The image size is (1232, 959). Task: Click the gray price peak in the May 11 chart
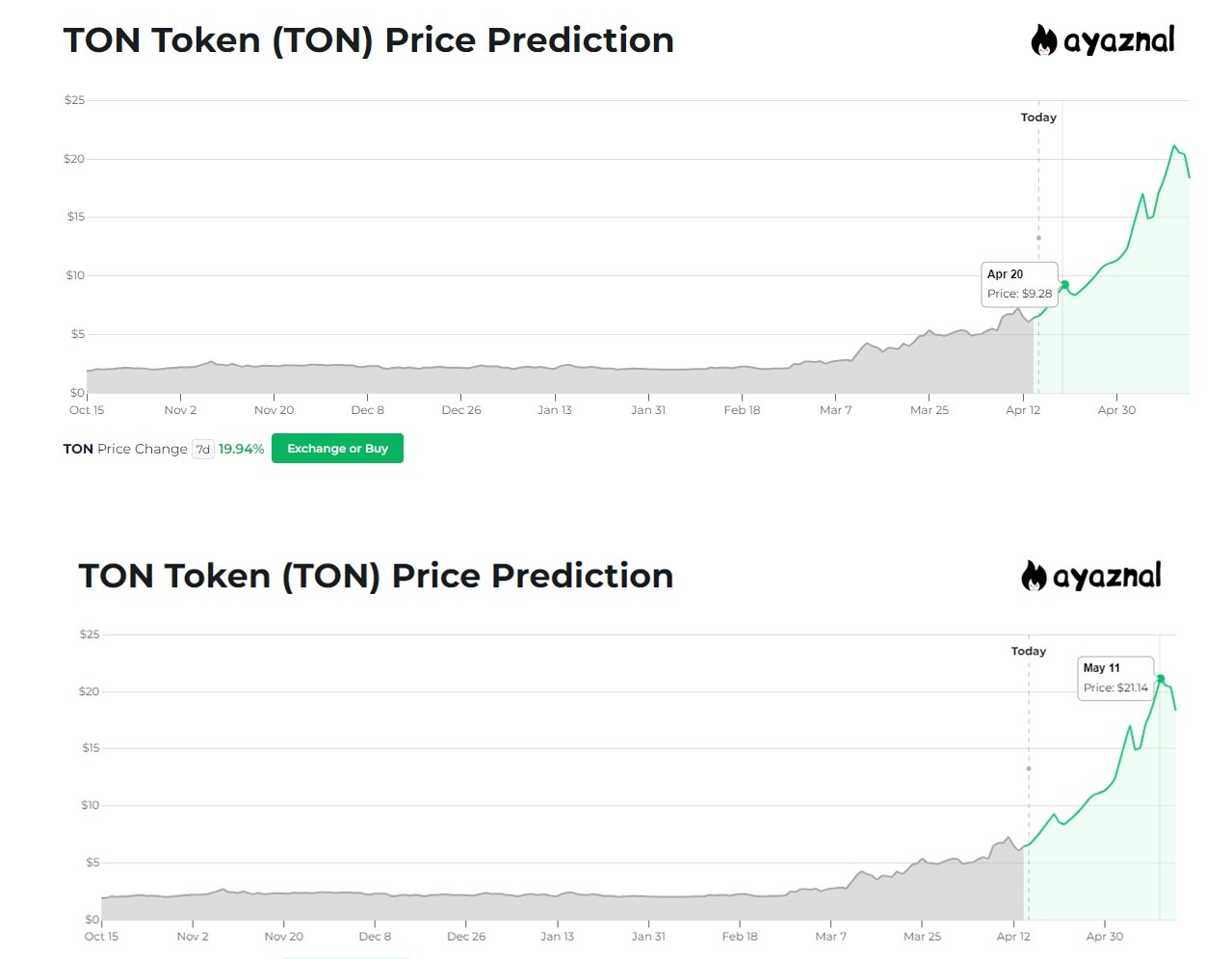[x=1009, y=838]
